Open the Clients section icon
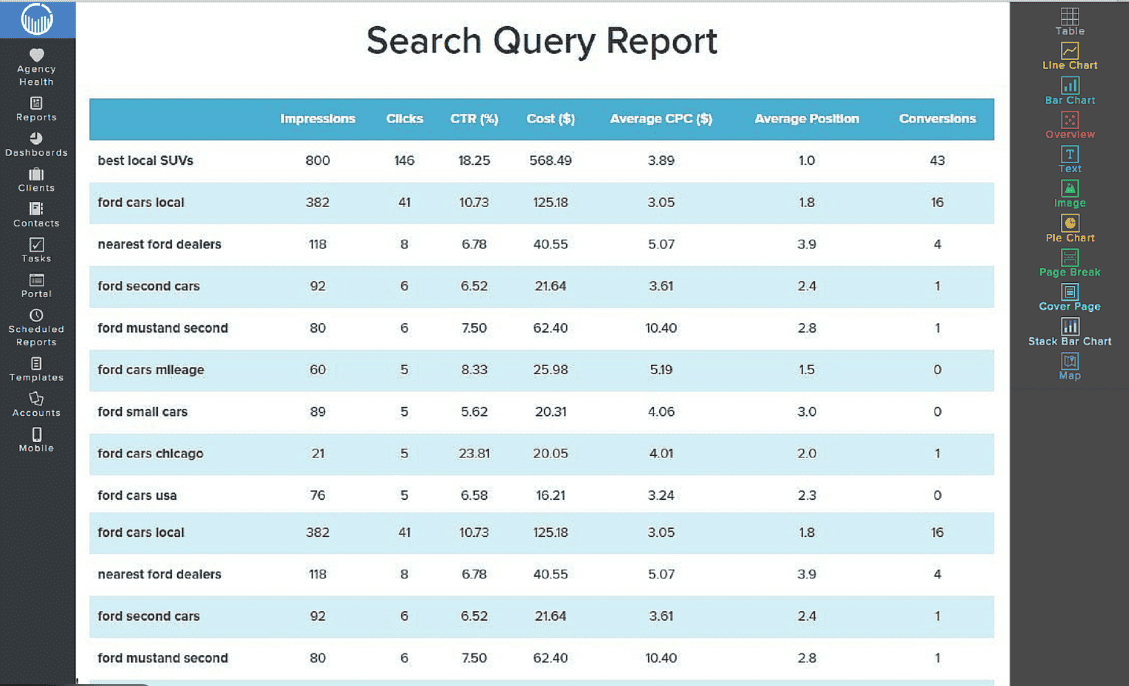The width and height of the screenshot is (1129, 686). point(37,174)
